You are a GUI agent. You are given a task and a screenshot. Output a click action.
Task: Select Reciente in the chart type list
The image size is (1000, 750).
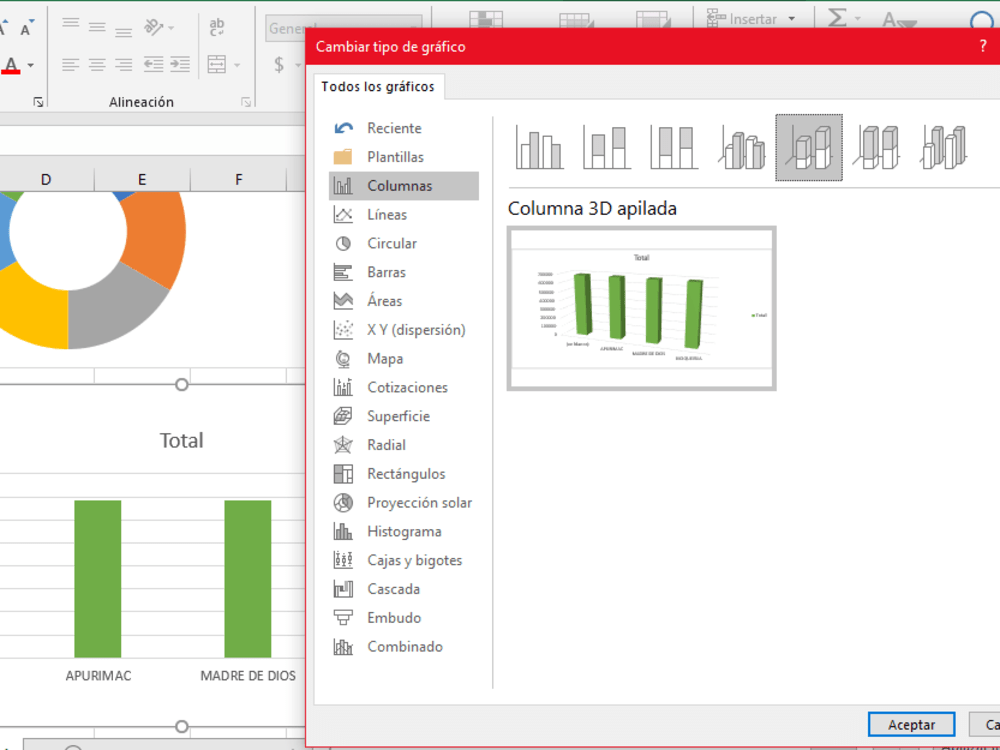pyautogui.click(x=404, y=128)
